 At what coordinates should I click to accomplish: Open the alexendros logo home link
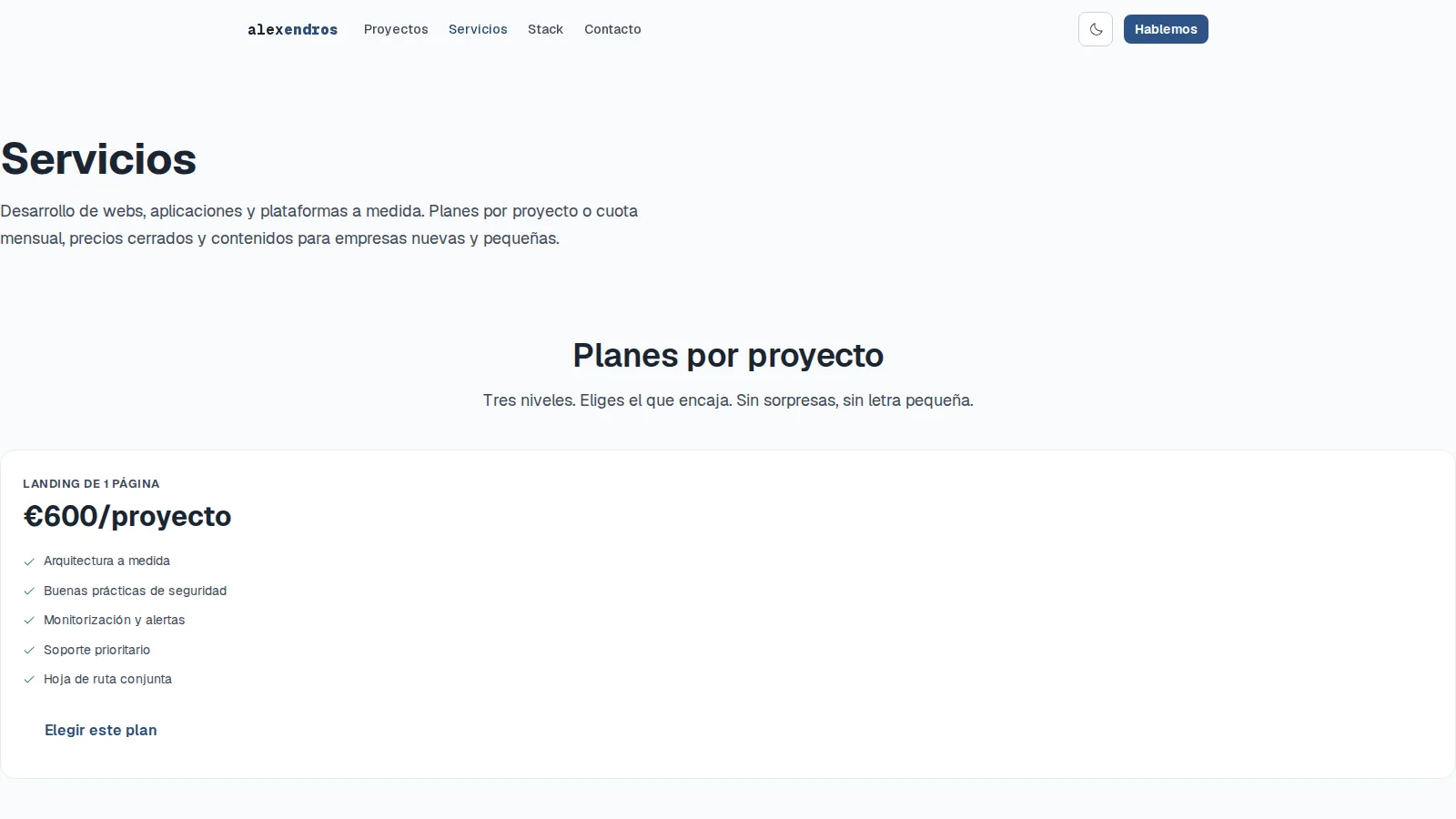(292, 30)
